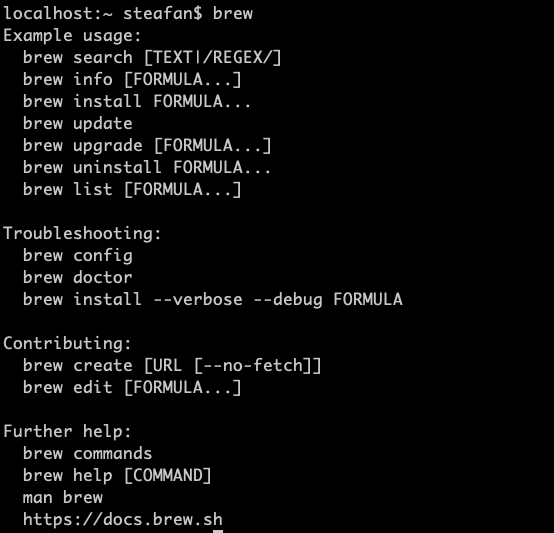Click the 'brew config' line

tap(78, 255)
